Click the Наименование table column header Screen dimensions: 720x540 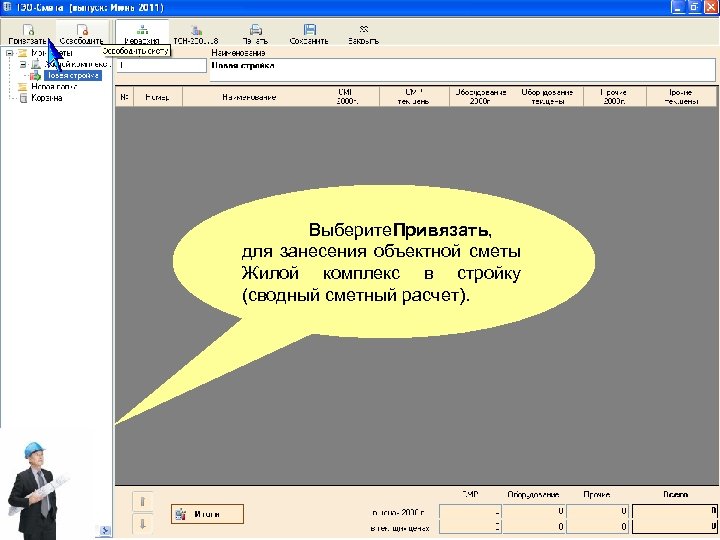click(249, 97)
